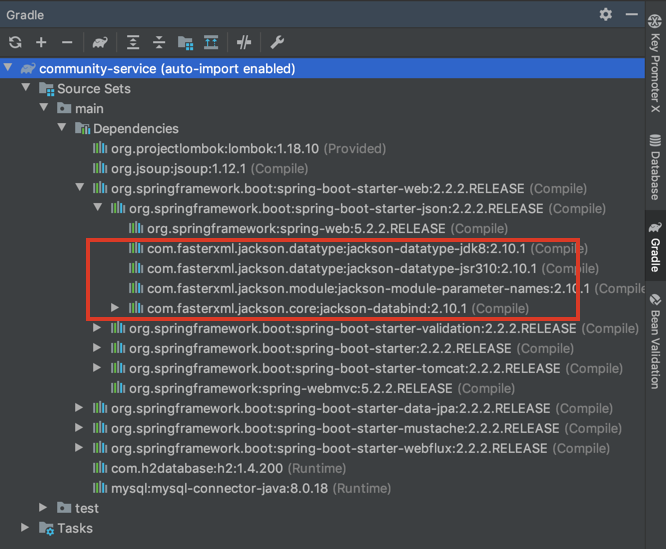The image size is (666, 549).
Task: Expand the Tasks node
Action: click(x=25, y=527)
